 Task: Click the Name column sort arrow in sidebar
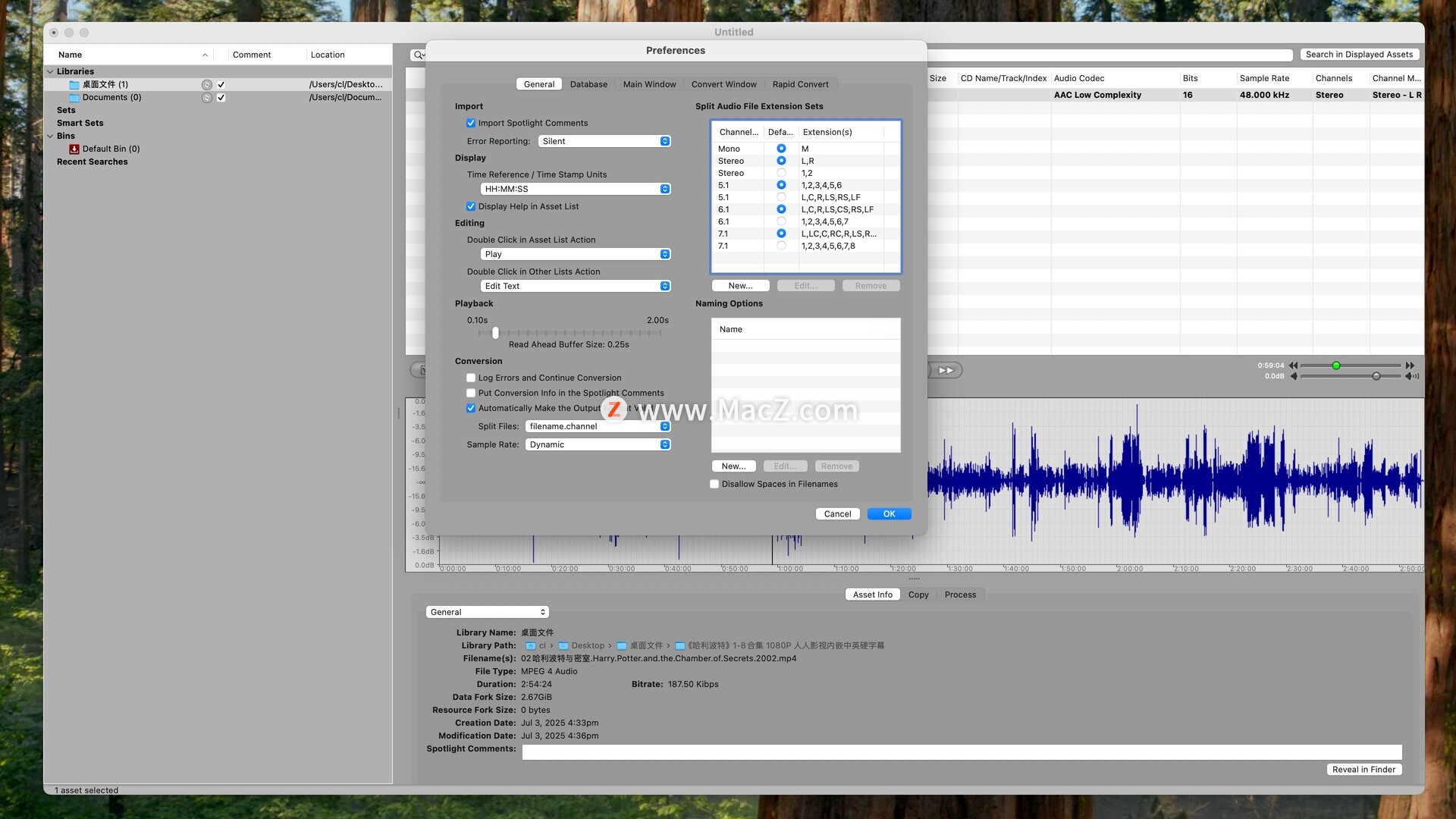point(205,55)
